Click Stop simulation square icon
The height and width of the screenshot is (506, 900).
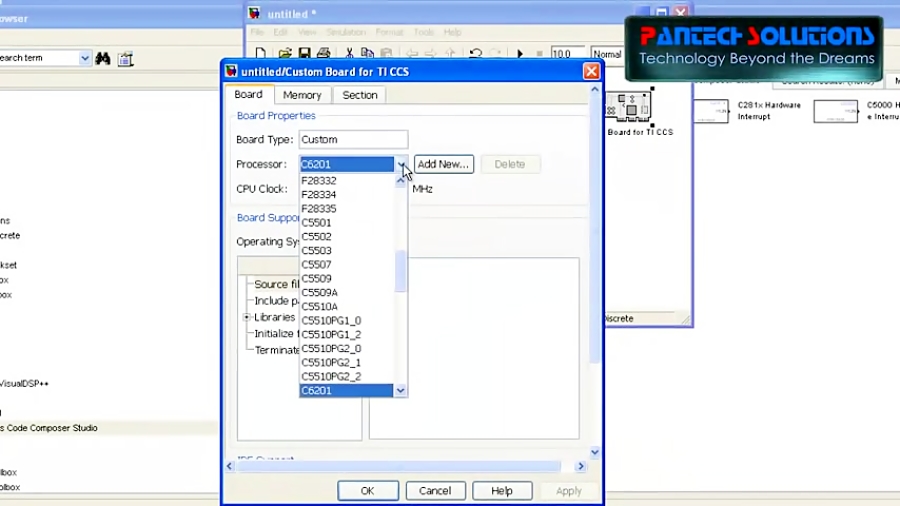[x=539, y=54]
